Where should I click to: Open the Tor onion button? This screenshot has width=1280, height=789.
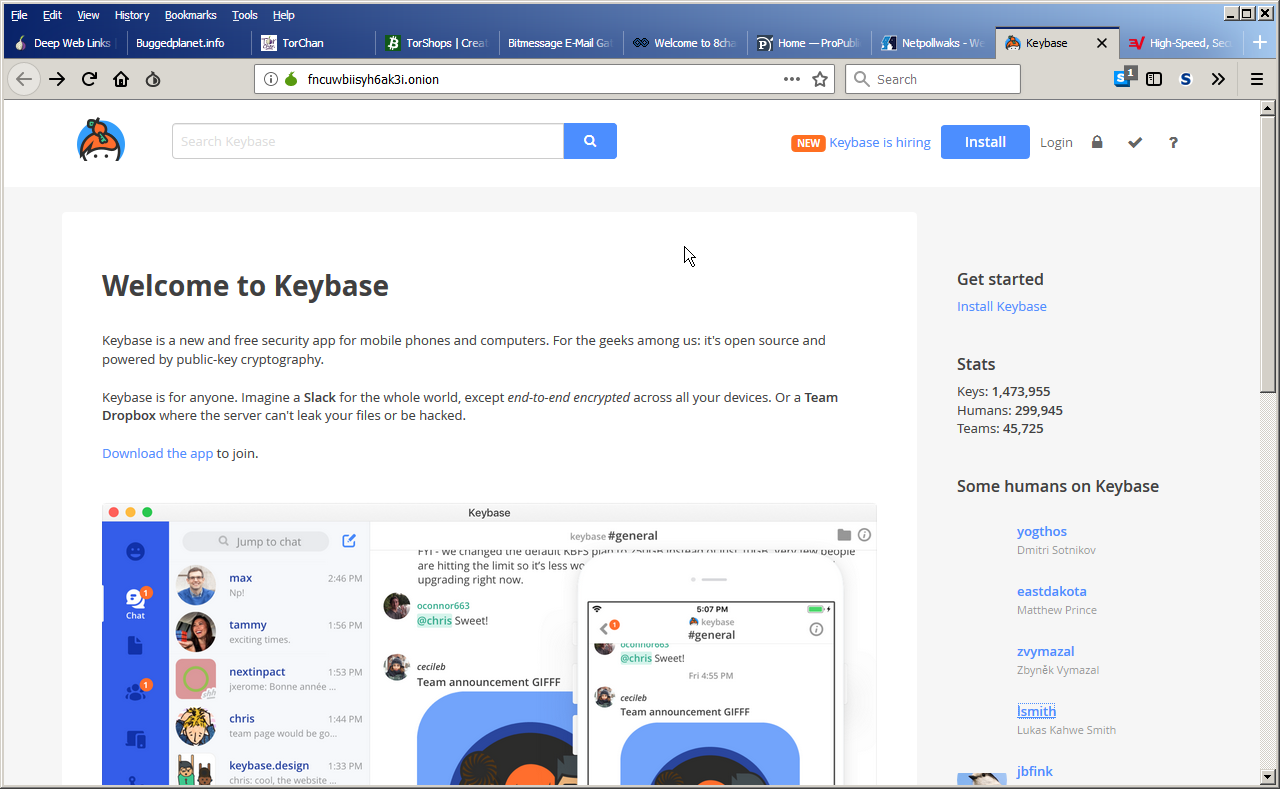click(153, 79)
